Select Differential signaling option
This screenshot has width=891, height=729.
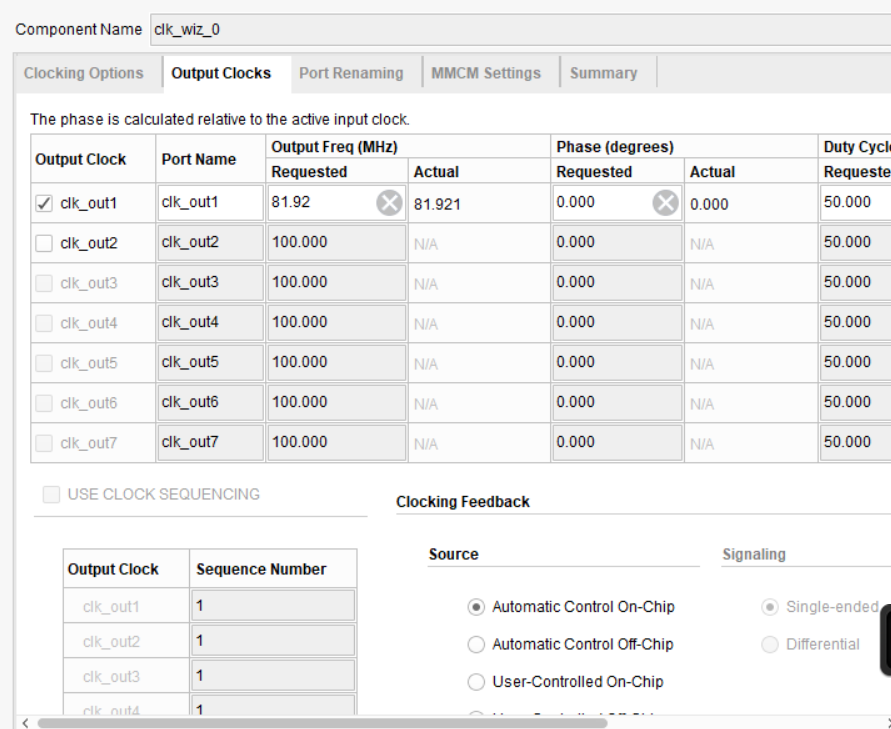point(769,644)
